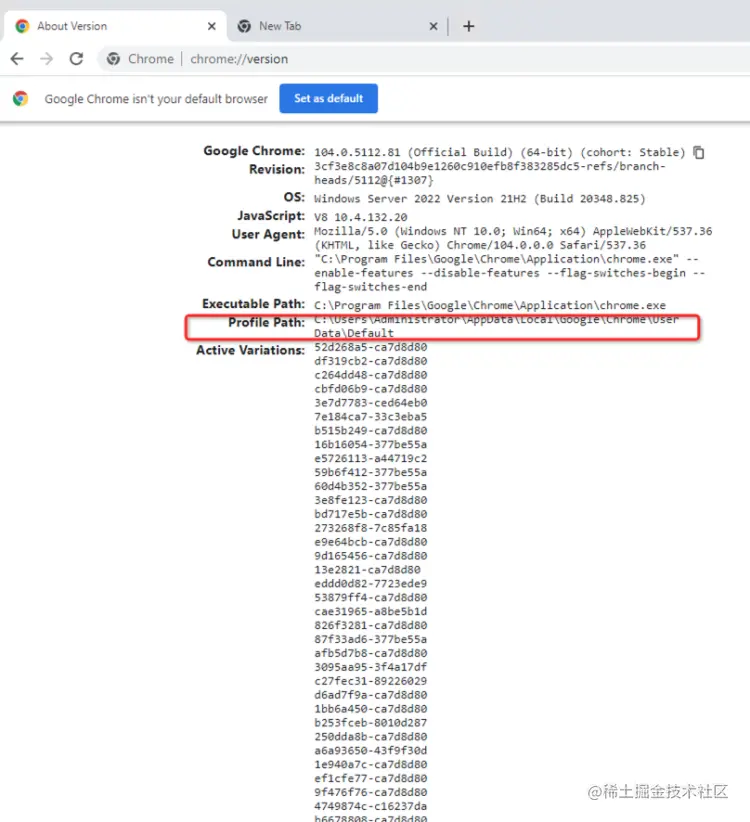Click variation 52d268a5-ca7d8d80
The height and width of the screenshot is (822, 750).
(371, 347)
